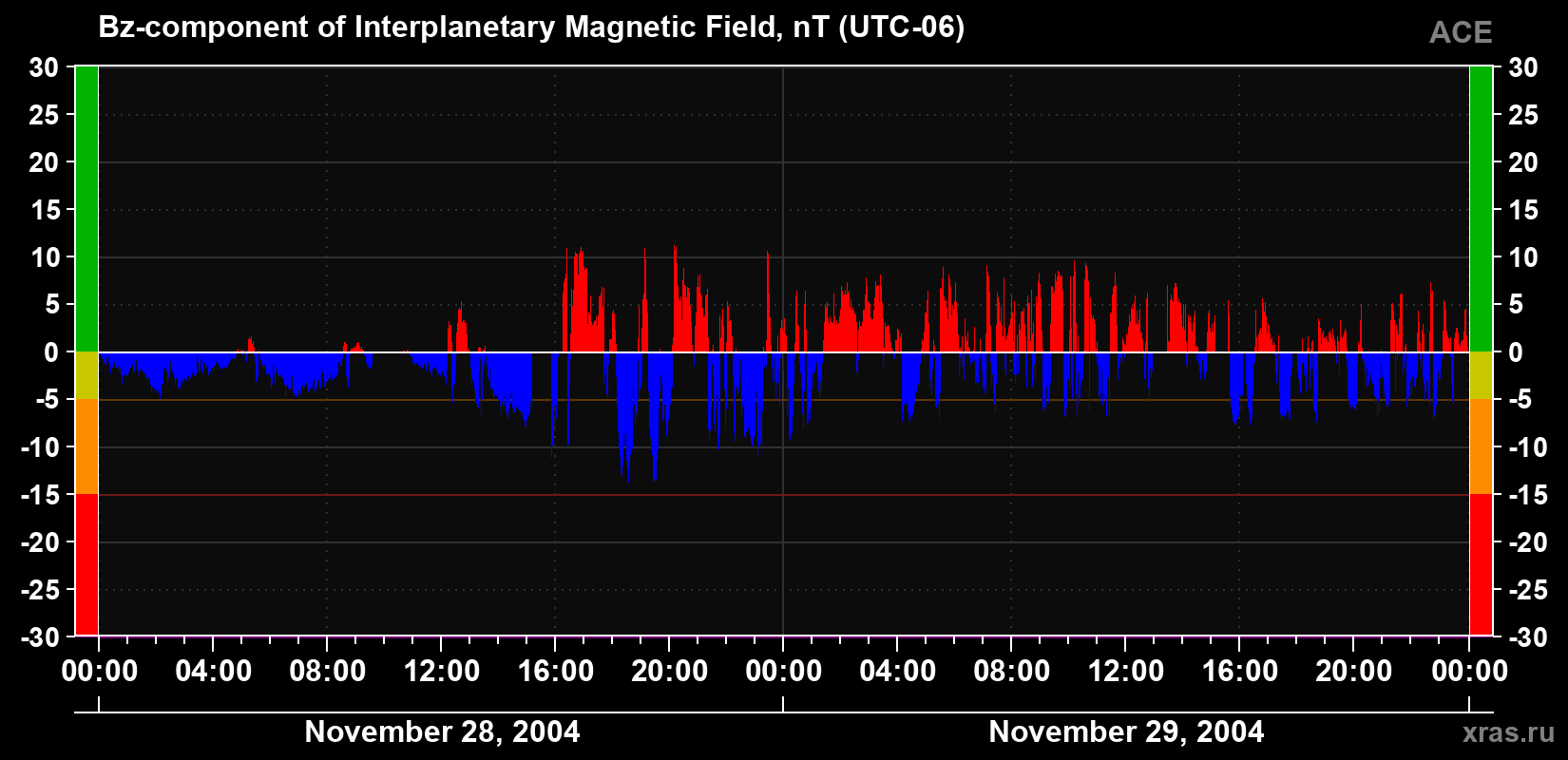The width and height of the screenshot is (1568, 760).
Task: Click the chart title about the Bz-component
Action: tap(531, 28)
